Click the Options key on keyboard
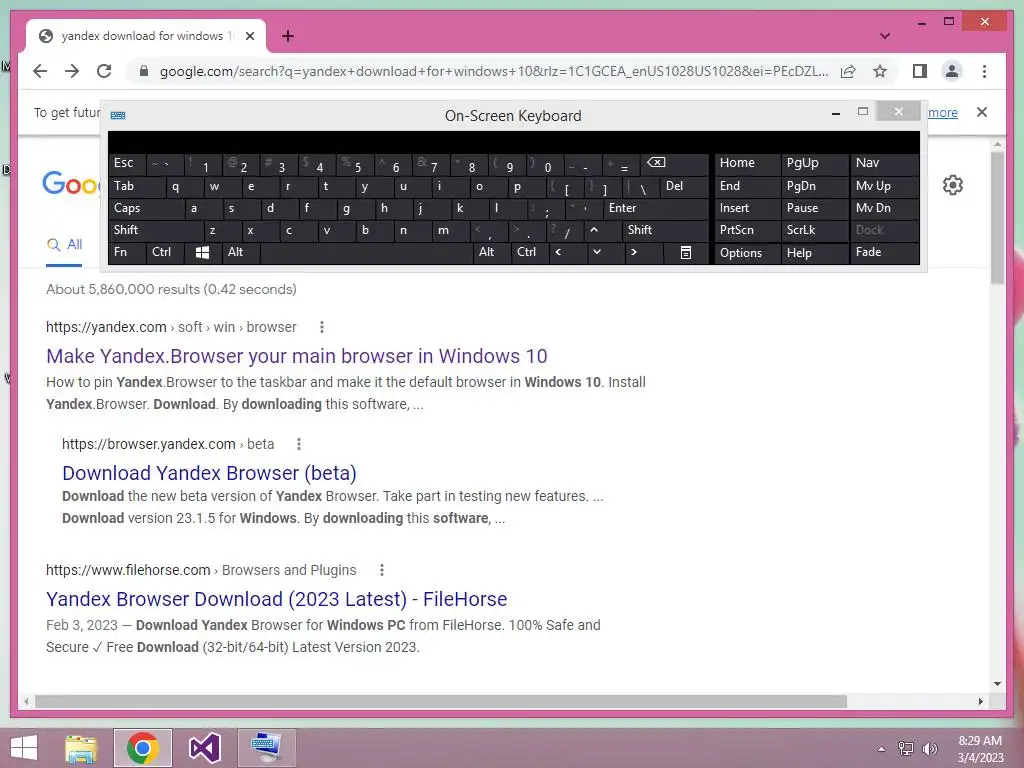The image size is (1024, 768). coord(748,253)
